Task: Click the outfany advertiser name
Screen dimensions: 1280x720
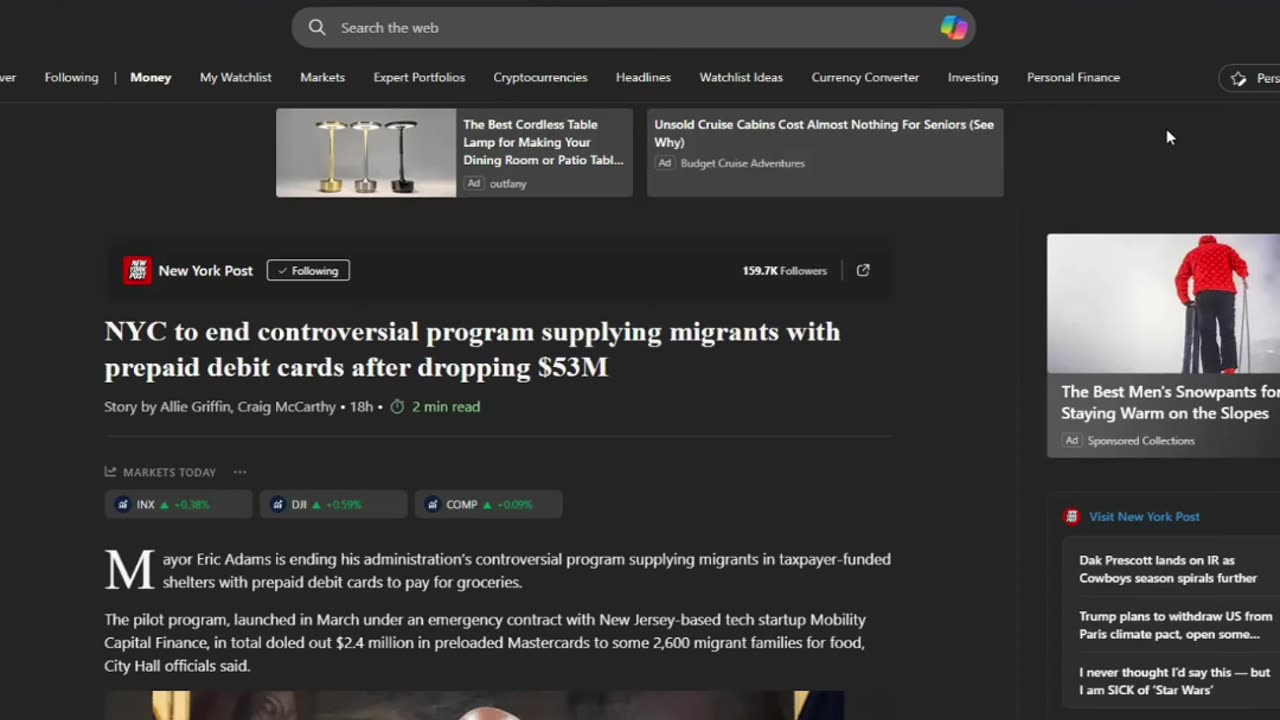Action: [508, 183]
